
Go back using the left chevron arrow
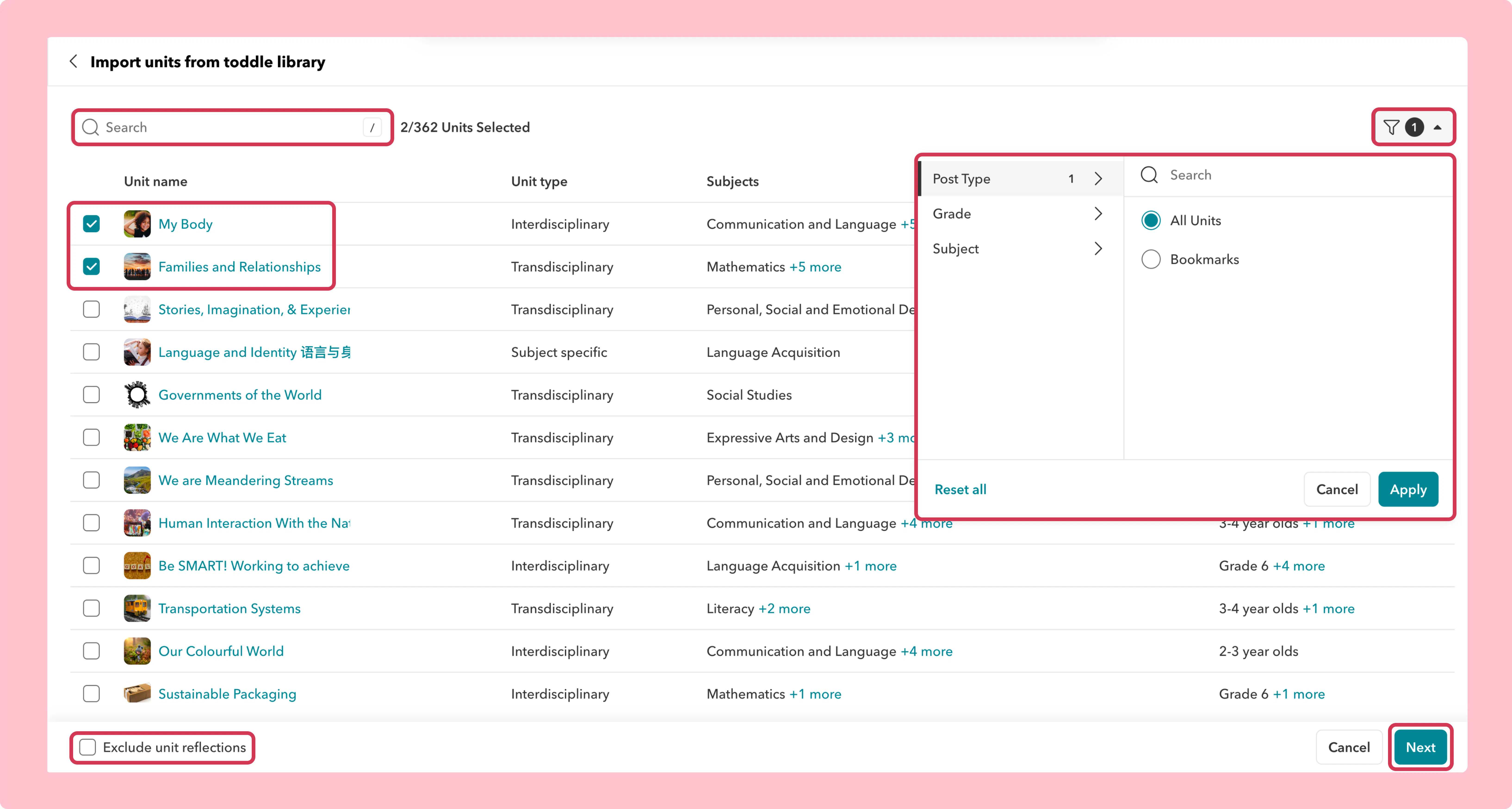coord(73,62)
